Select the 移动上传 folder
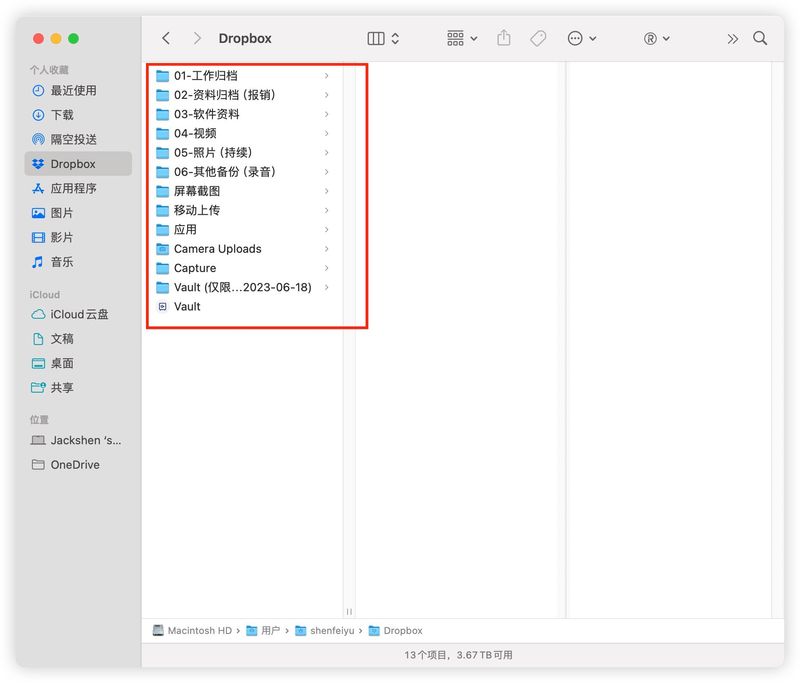The width and height of the screenshot is (800, 683). coord(243,210)
